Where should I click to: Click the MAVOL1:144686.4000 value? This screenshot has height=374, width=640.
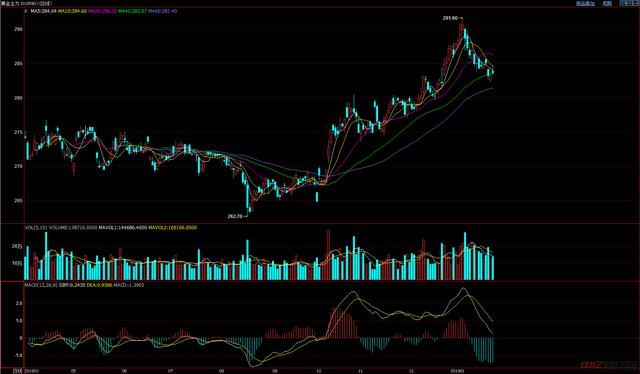click(x=122, y=227)
